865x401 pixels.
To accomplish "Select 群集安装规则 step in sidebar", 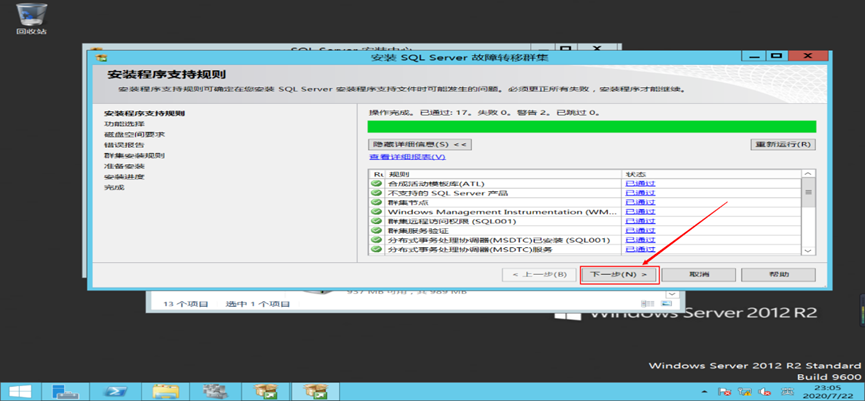I will [x=135, y=155].
